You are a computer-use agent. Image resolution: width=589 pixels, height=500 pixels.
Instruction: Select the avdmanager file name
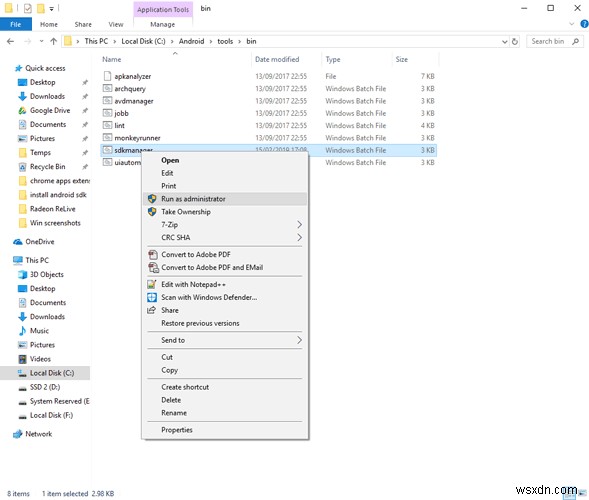coord(134,101)
